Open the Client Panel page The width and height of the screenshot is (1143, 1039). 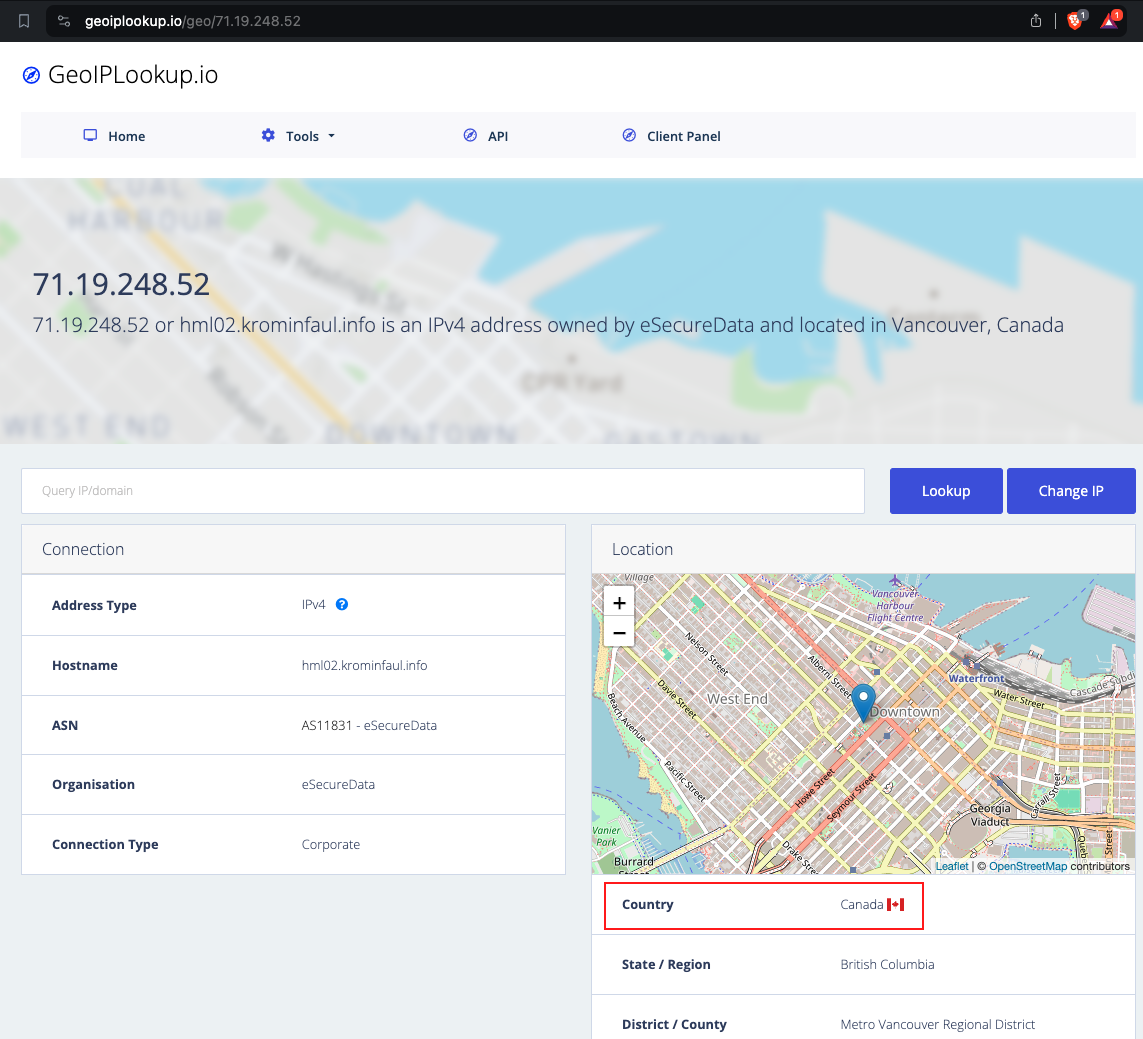[x=672, y=136]
